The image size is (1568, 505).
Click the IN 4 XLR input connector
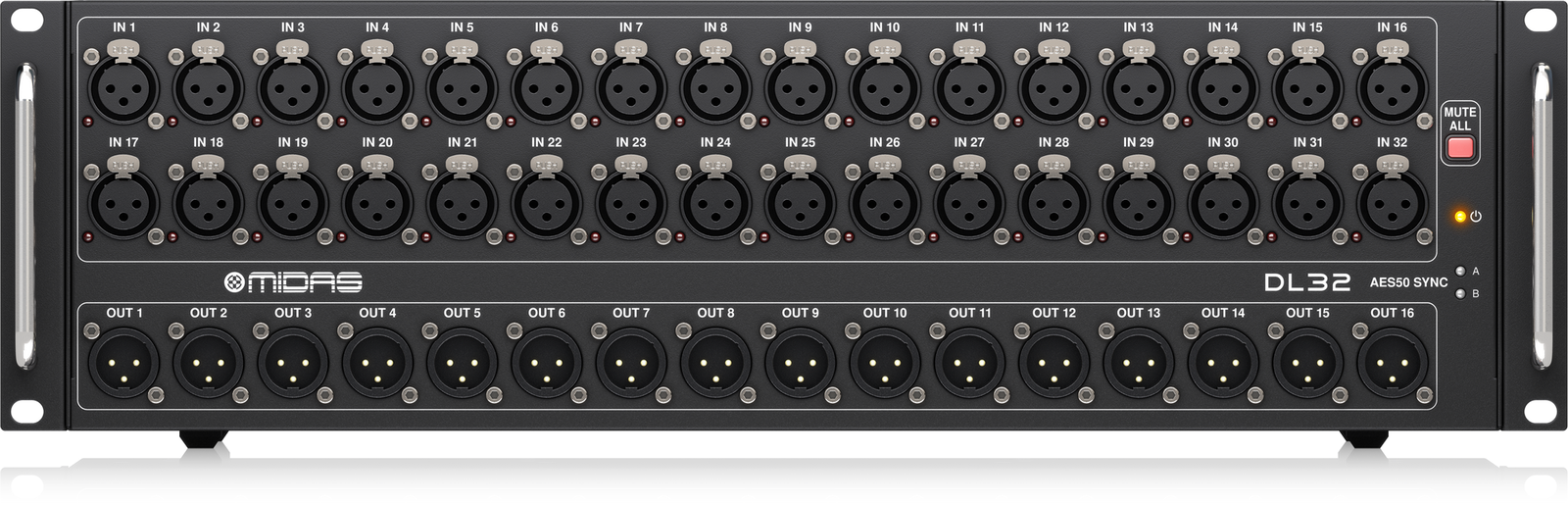377,88
